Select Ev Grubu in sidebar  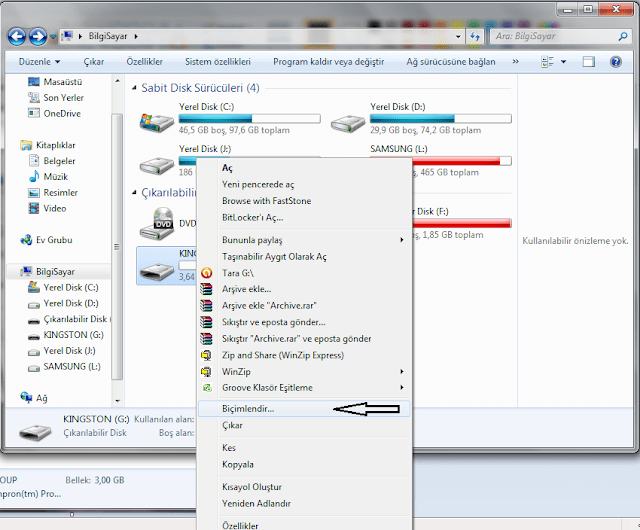click(x=54, y=240)
